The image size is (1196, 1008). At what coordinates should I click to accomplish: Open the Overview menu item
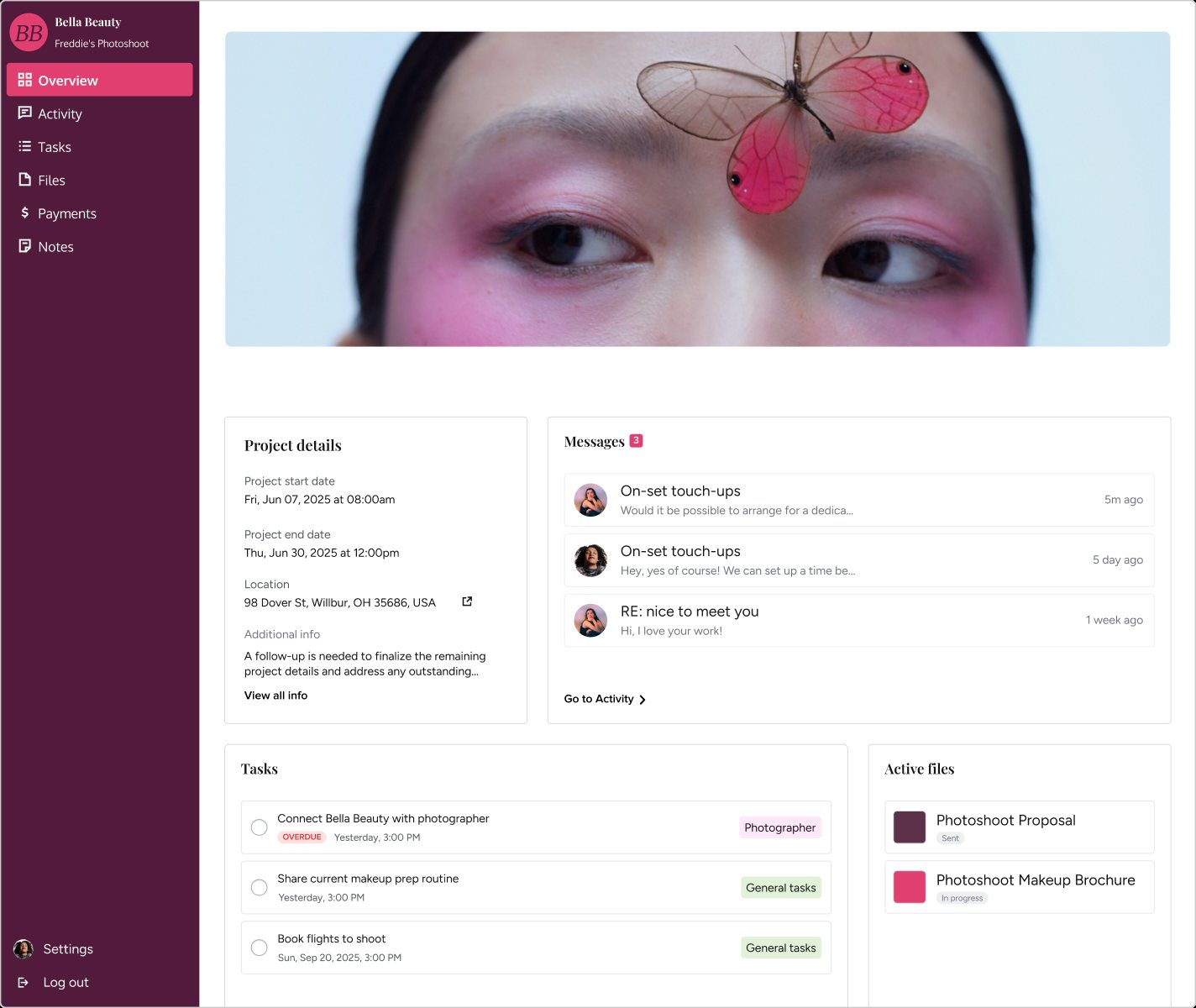pyautogui.click(x=99, y=80)
